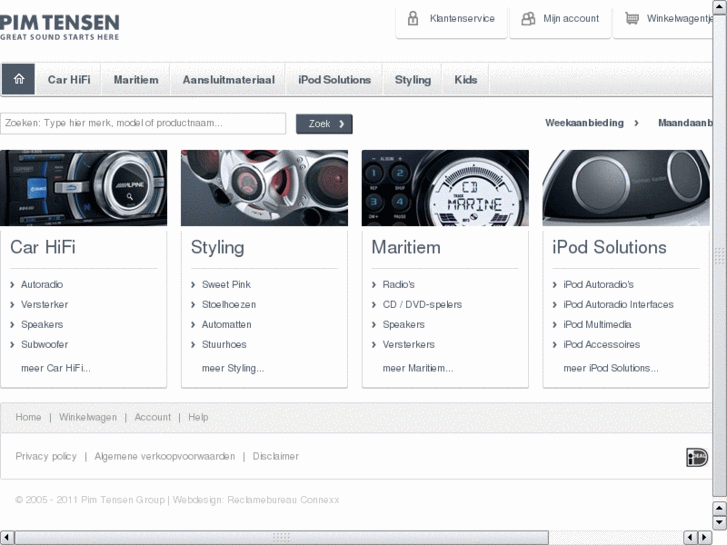The height and width of the screenshot is (545, 727).
Task: Click the footer Home link
Action: (28, 417)
